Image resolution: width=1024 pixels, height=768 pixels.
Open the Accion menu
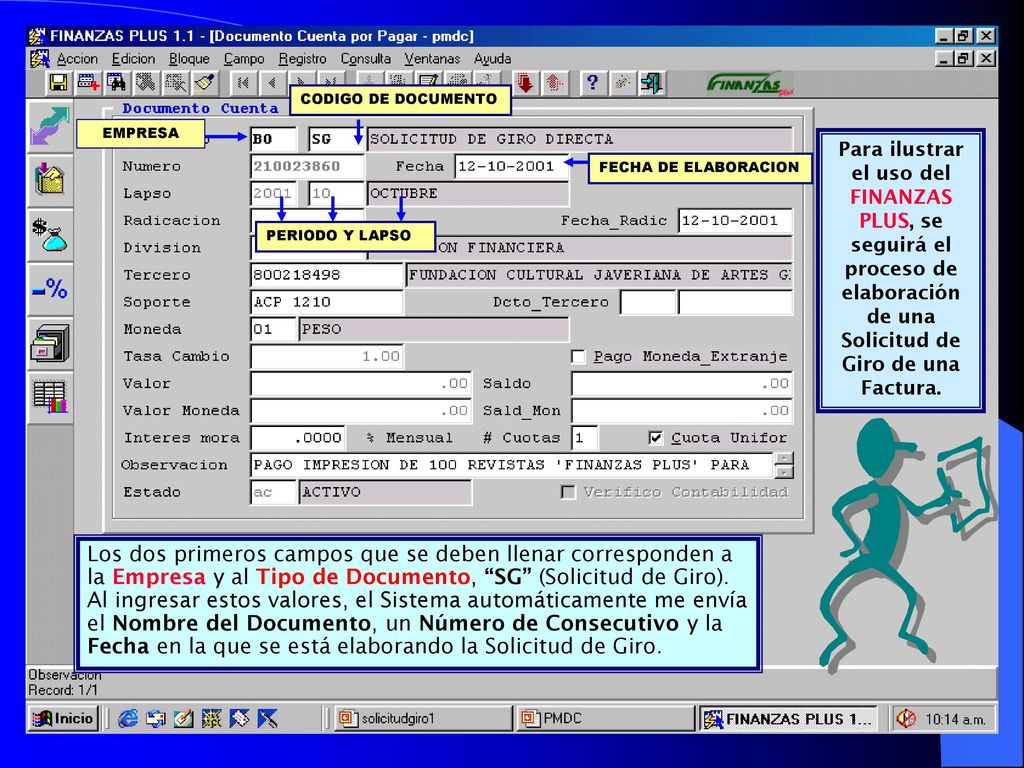(x=77, y=59)
